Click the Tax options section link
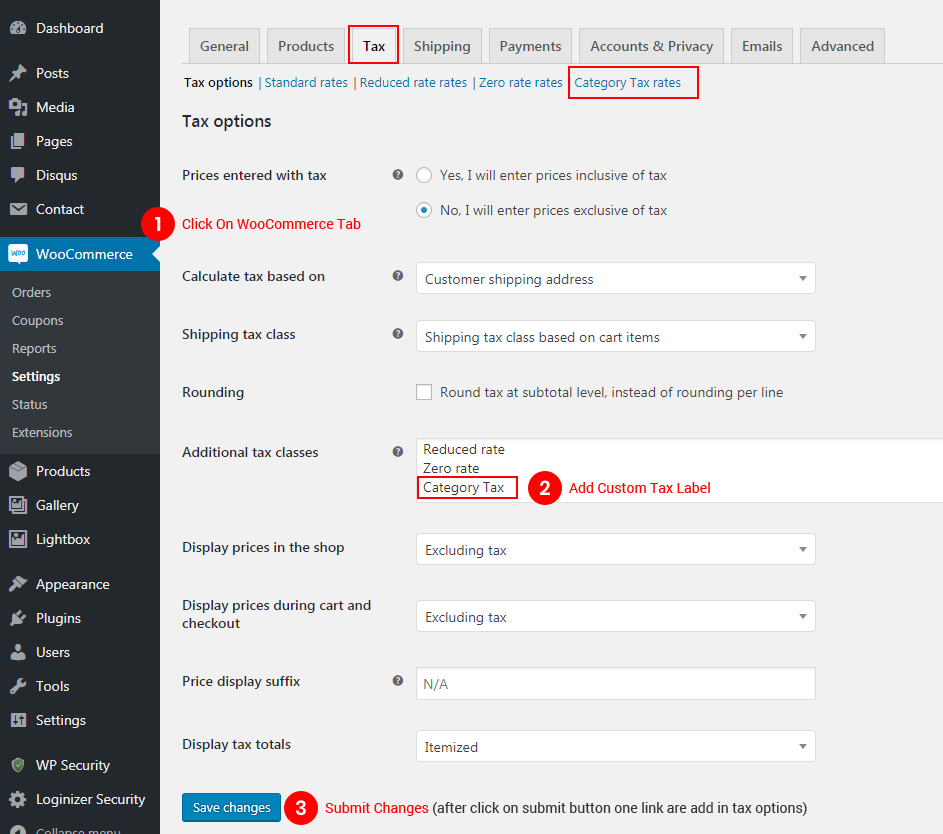 [218, 82]
